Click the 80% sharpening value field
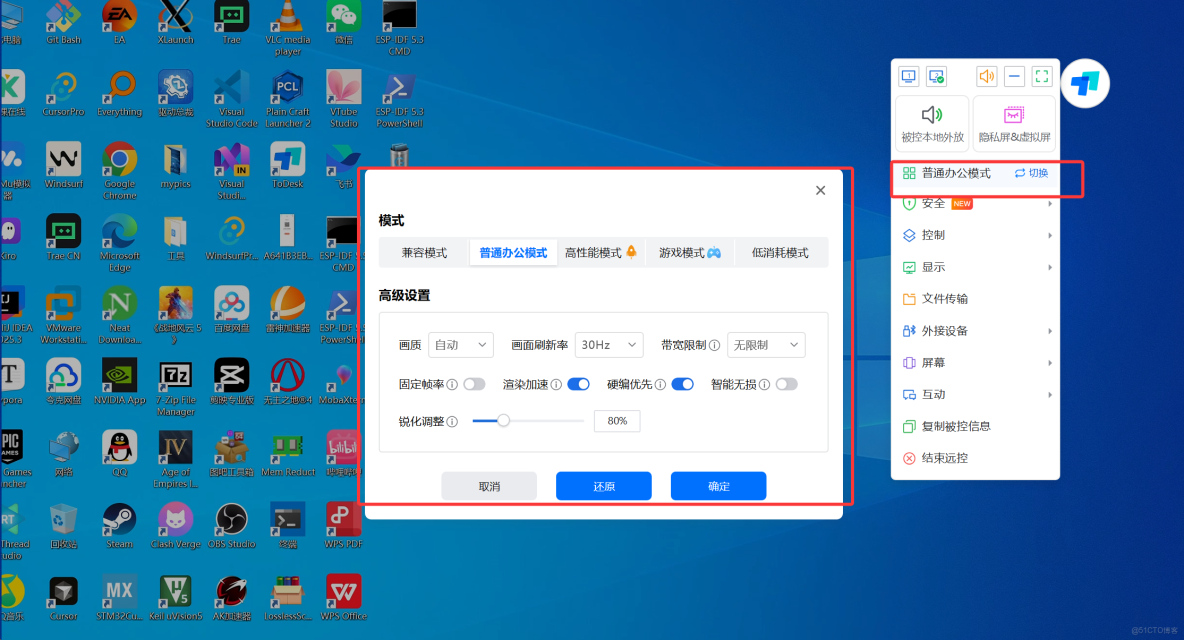This screenshot has width=1184, height=640. [x=617, y=420]
